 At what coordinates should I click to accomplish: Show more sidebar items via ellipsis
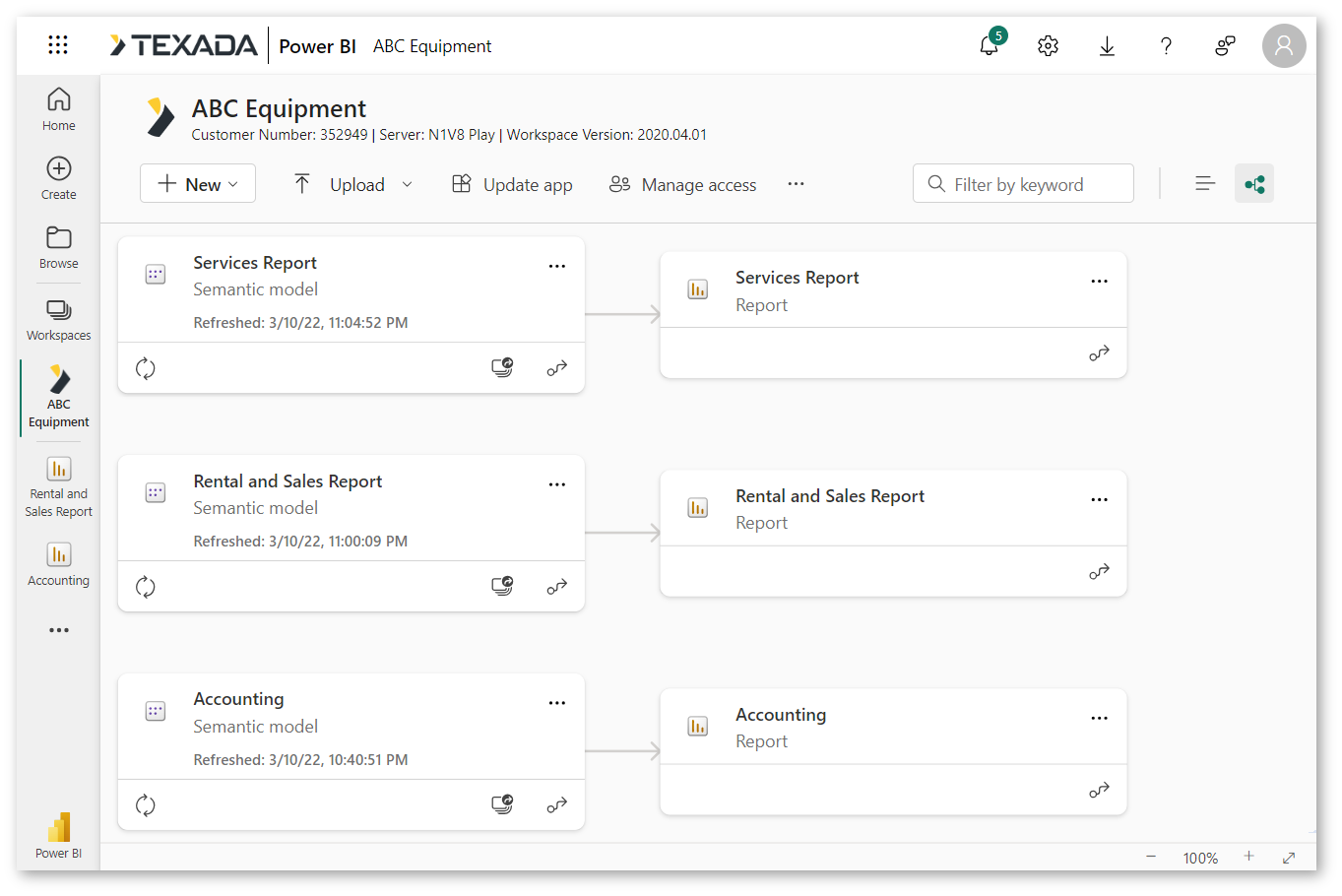click(x=59, y=630)
